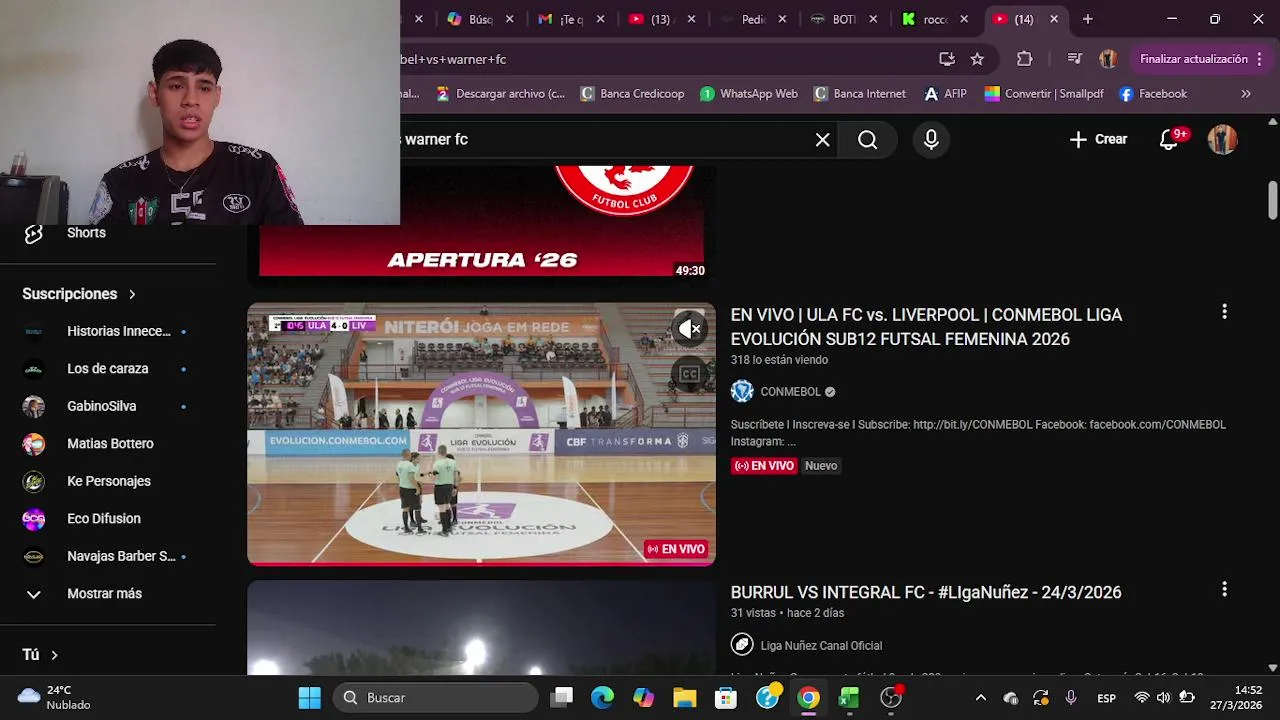Open Excel from the taskbar
1280x720 pixels.
tap(848, 698)
